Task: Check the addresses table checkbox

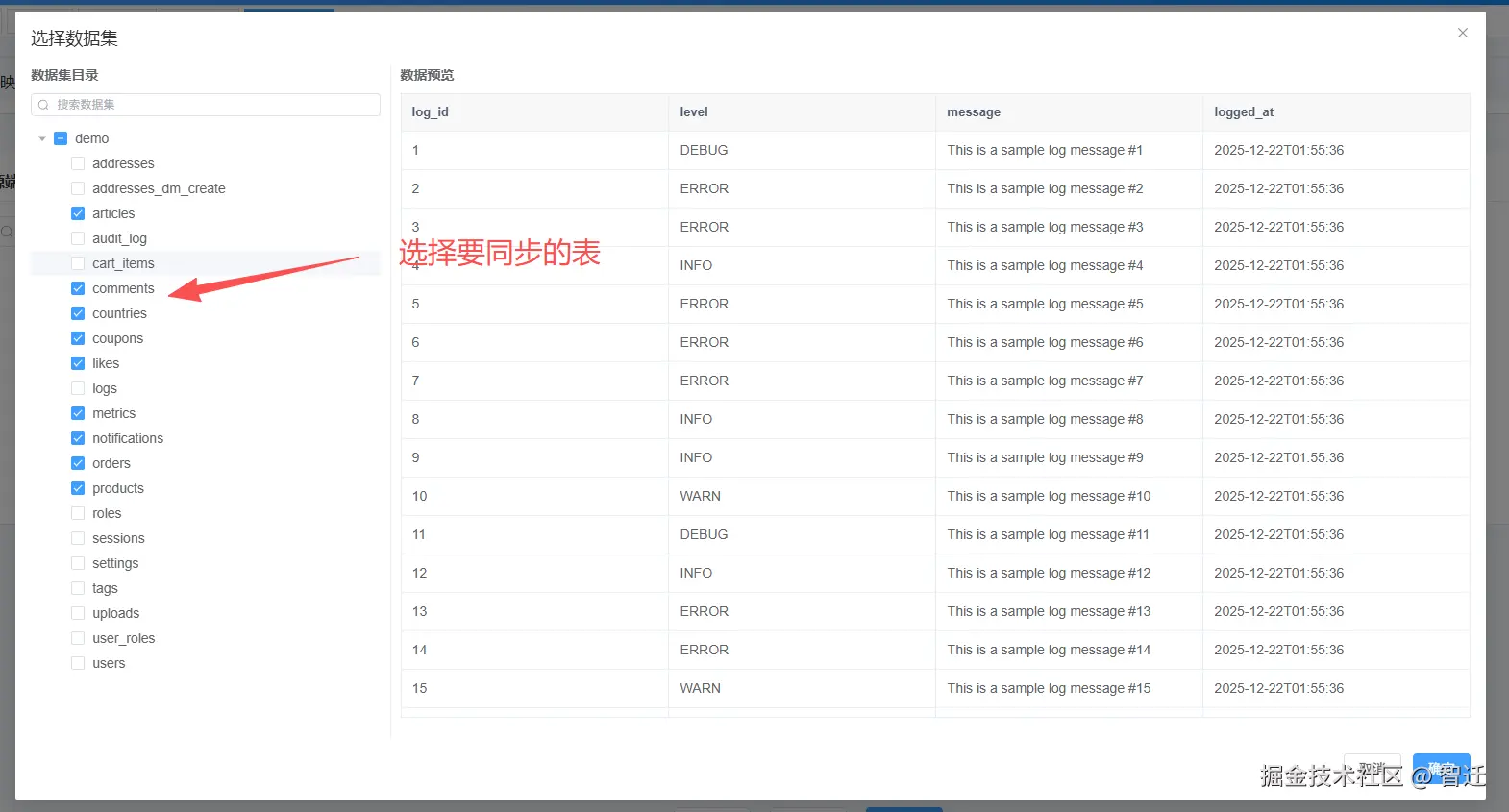Action: (78, 163)
